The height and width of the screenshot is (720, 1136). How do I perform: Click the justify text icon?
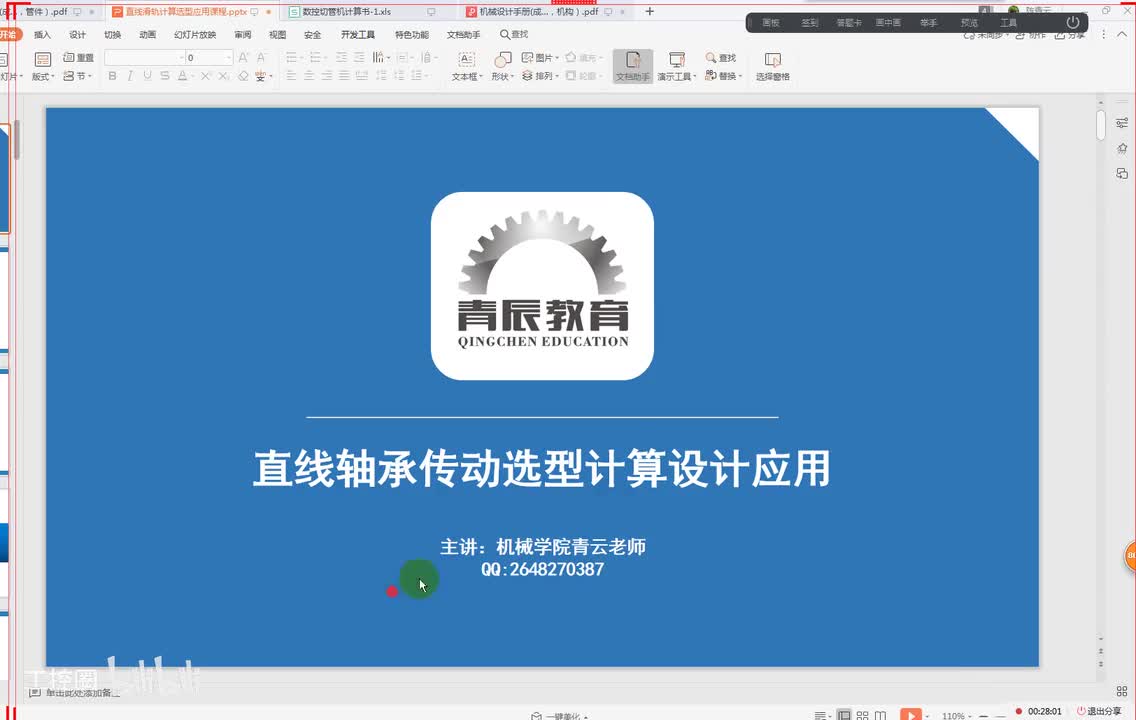click(x=344, y=75)
